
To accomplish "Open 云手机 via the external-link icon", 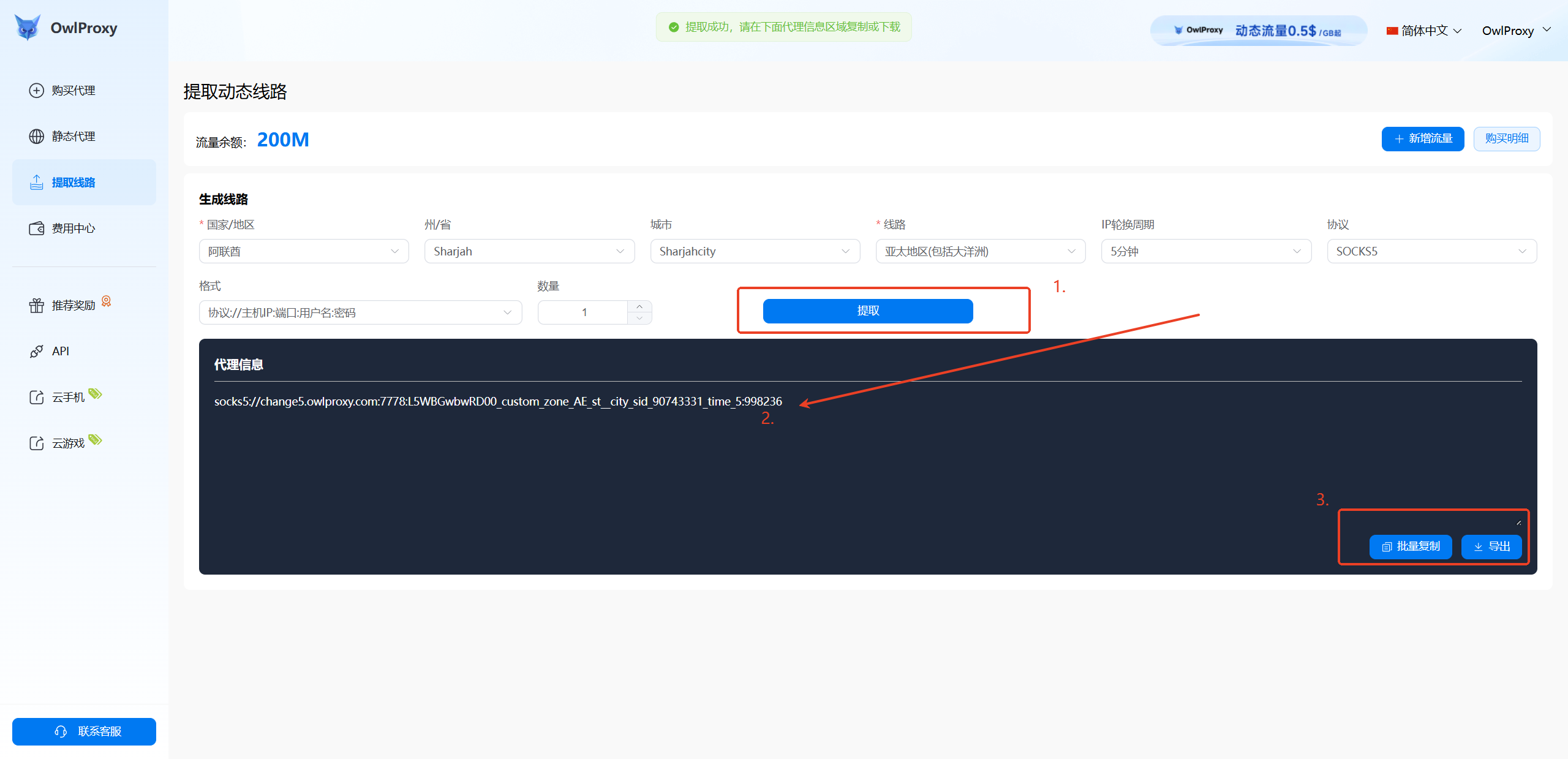I will 37,397.
